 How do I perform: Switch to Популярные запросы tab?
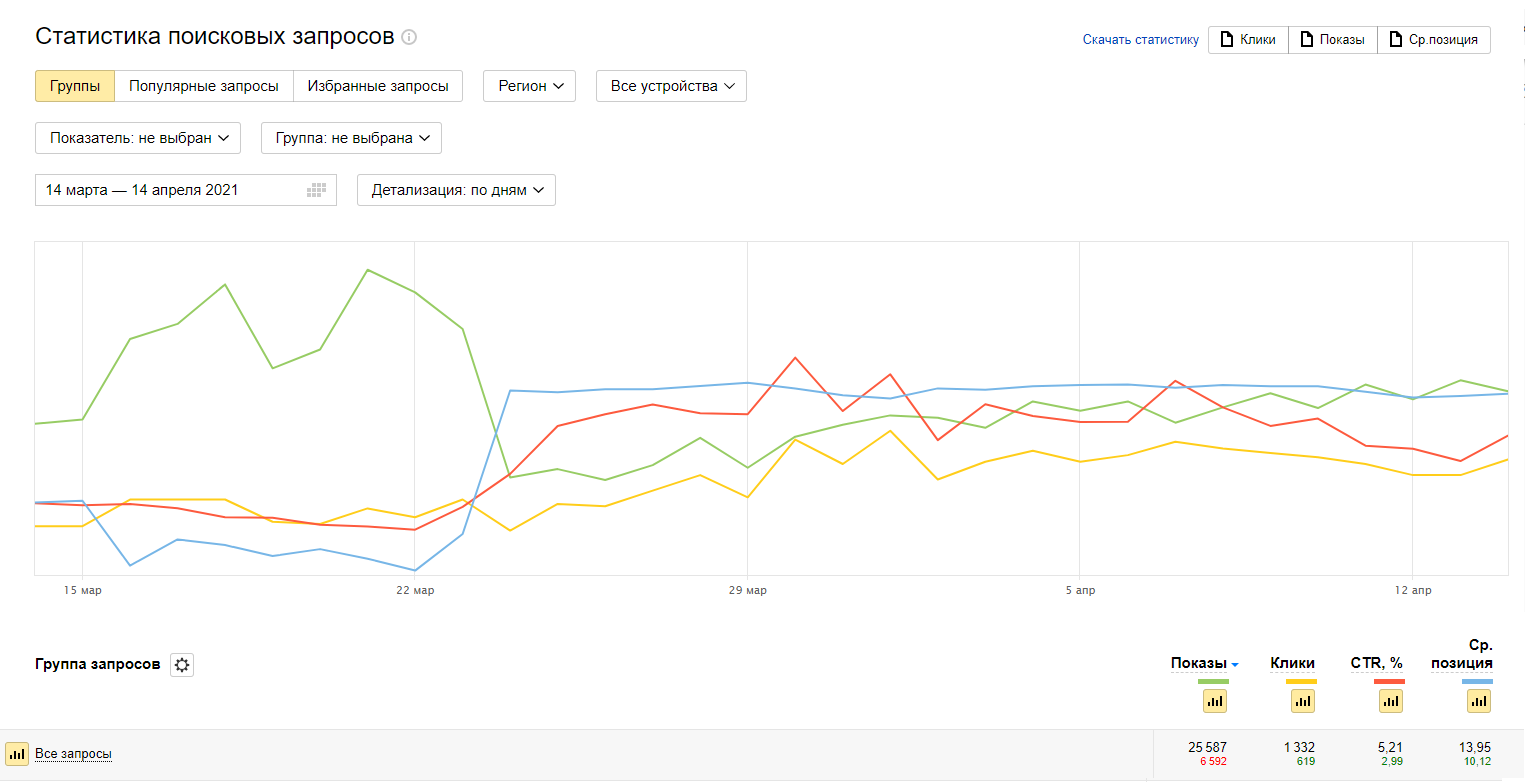(204, 86)
